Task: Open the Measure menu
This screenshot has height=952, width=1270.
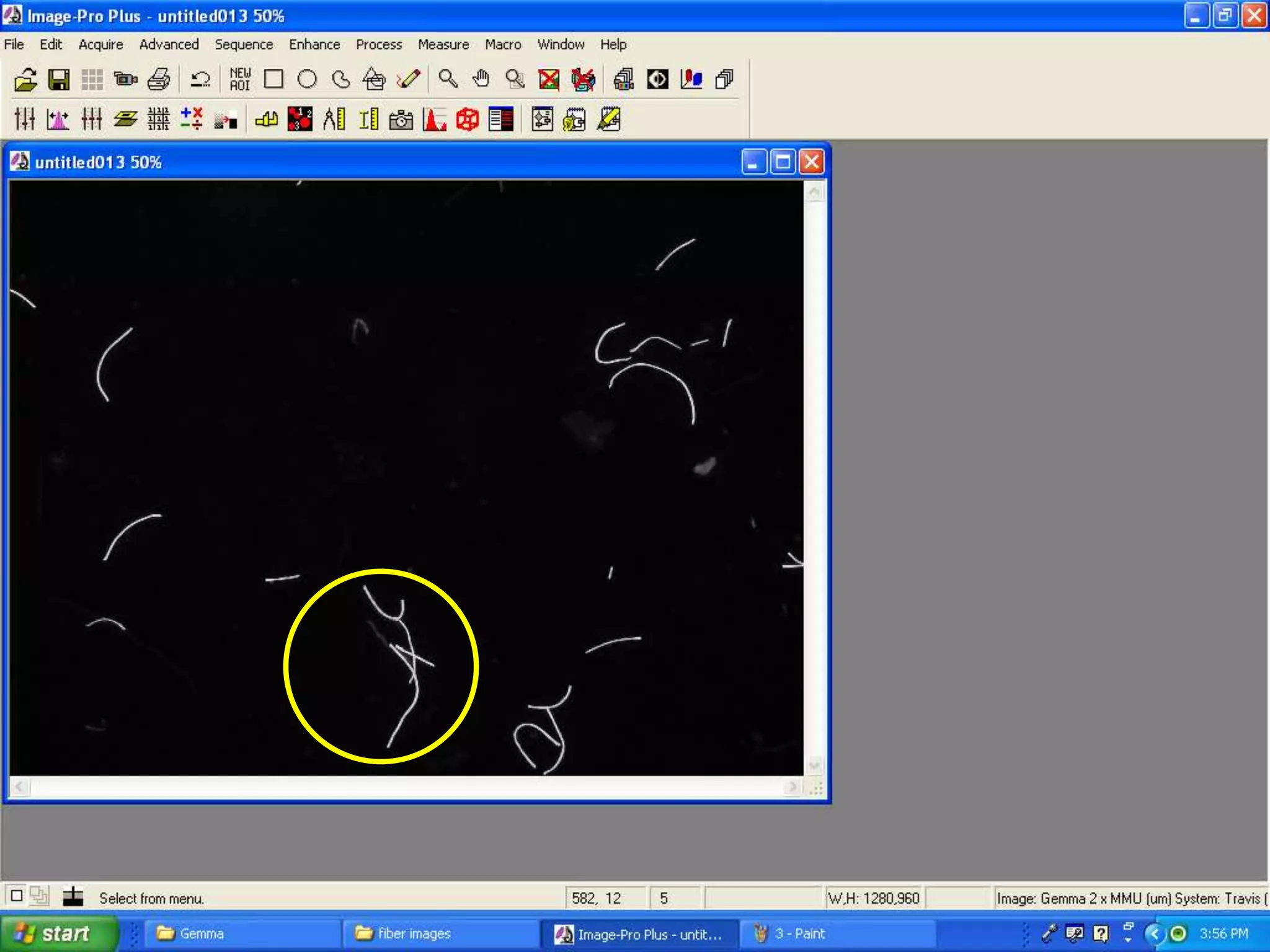Action: click(x=443, y=45)
